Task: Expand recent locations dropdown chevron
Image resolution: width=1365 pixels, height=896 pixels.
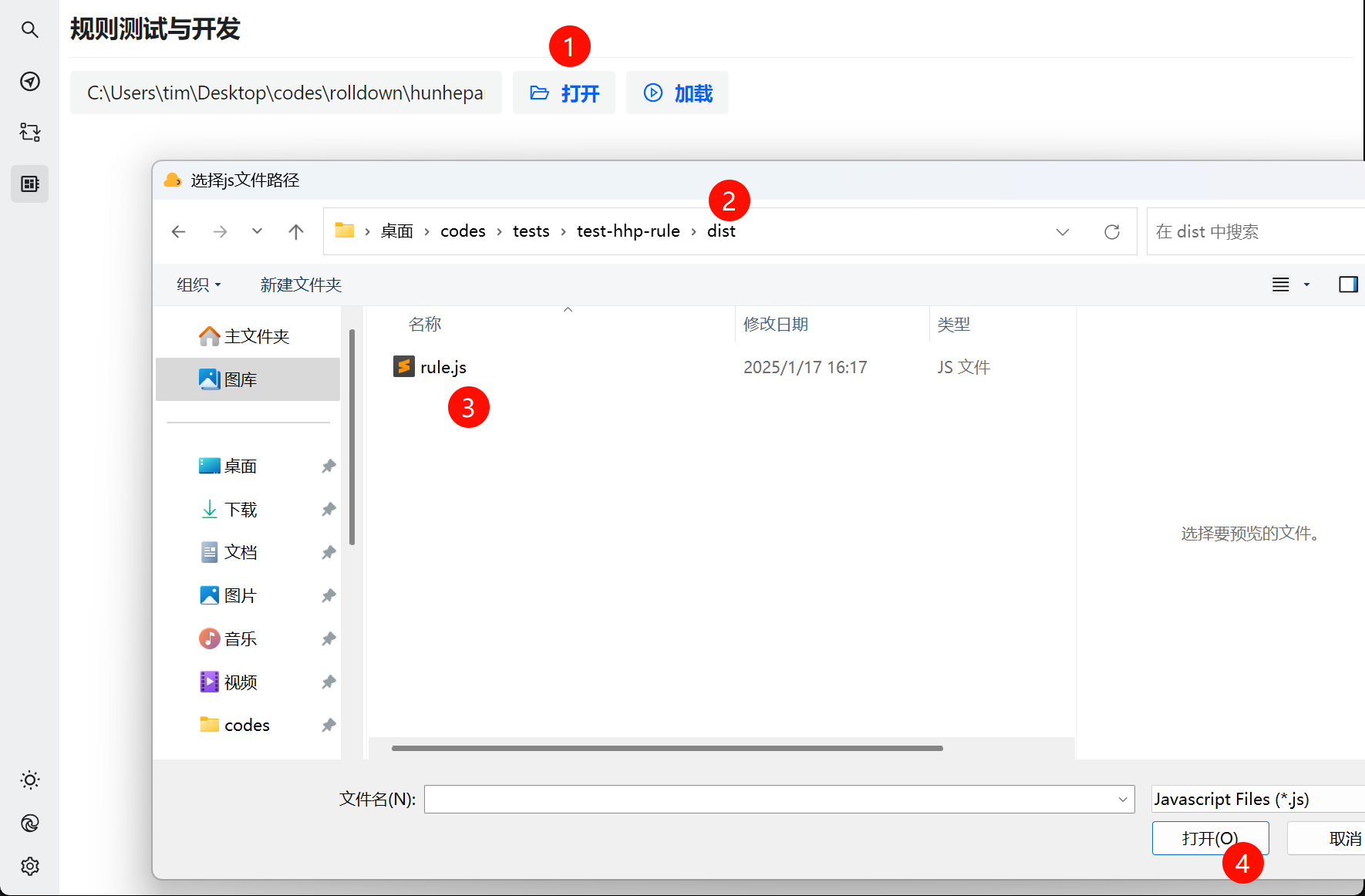Action: [x=257, y=231]
